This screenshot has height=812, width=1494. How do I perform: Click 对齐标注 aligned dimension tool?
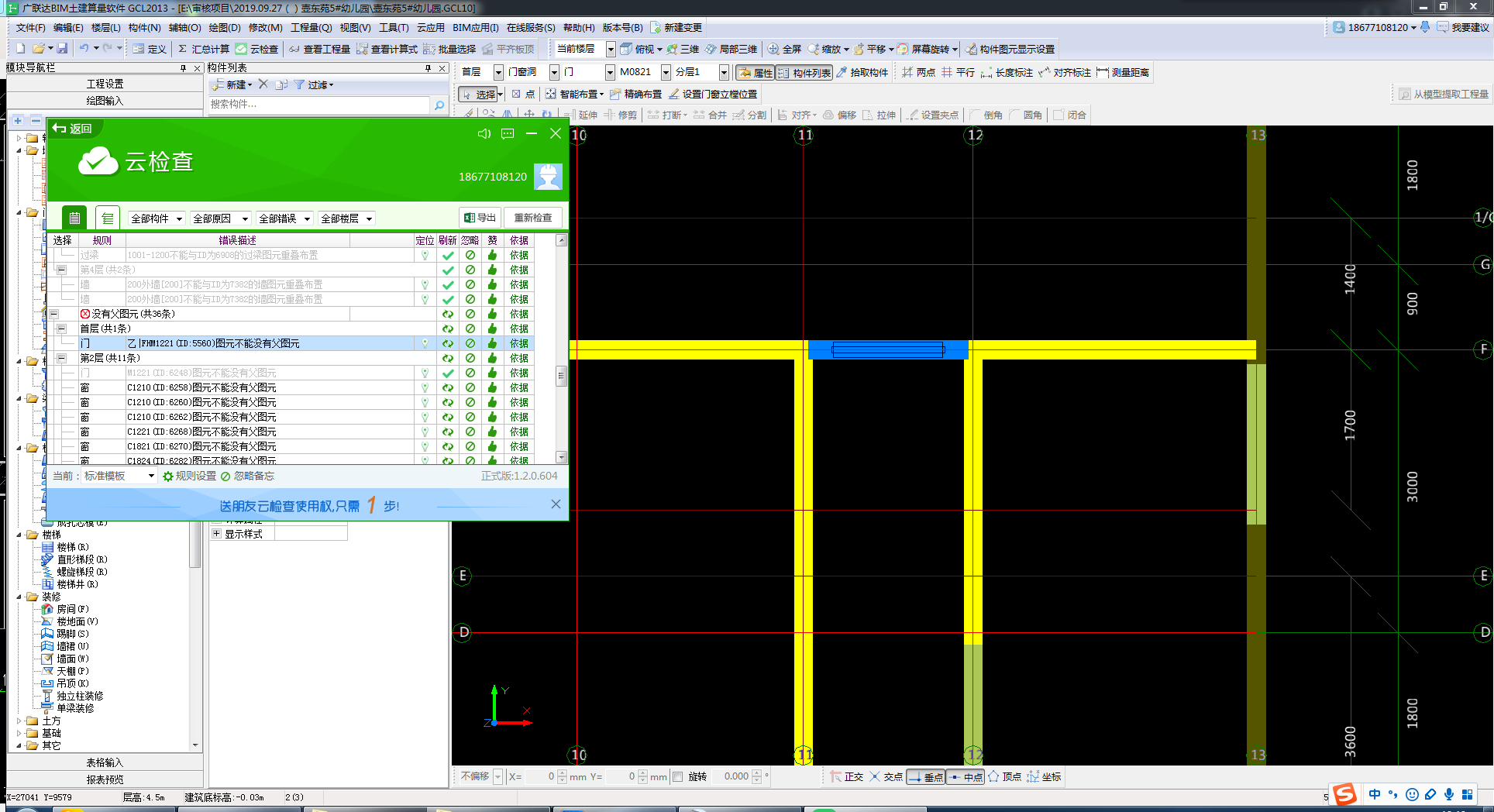[x=1065, y=72]
